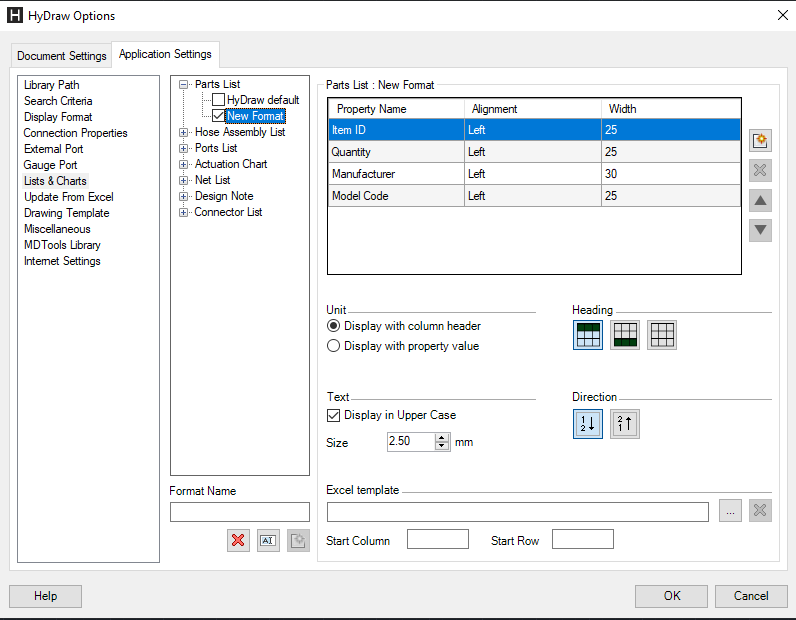
Task: Increase text size with up spinner
Action: 442,438
